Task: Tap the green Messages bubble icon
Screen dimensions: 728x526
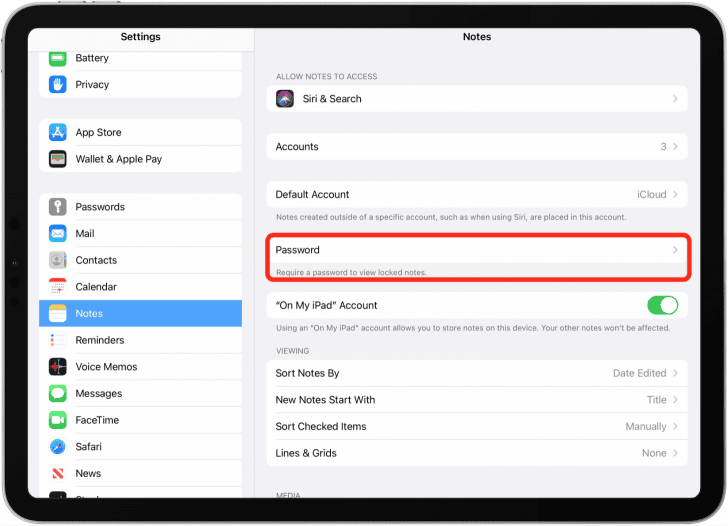Action: 58,394
